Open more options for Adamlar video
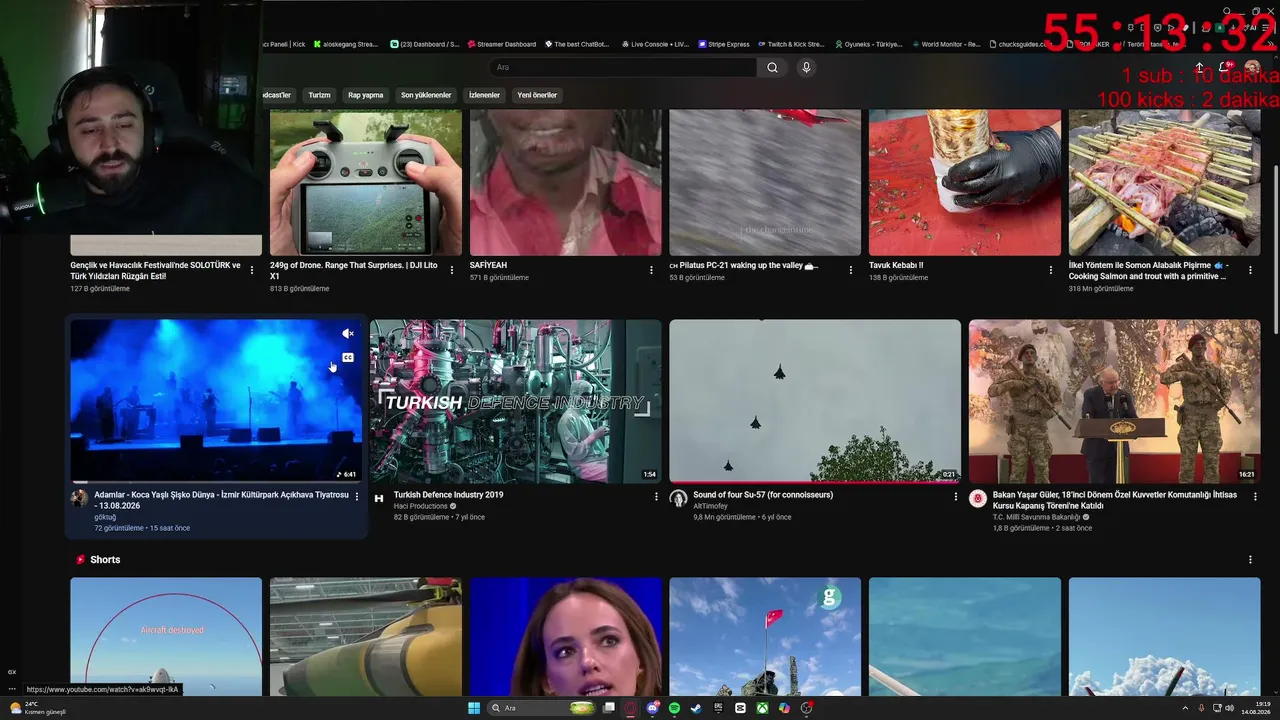The image size is (1280, 720). (357, 496)
